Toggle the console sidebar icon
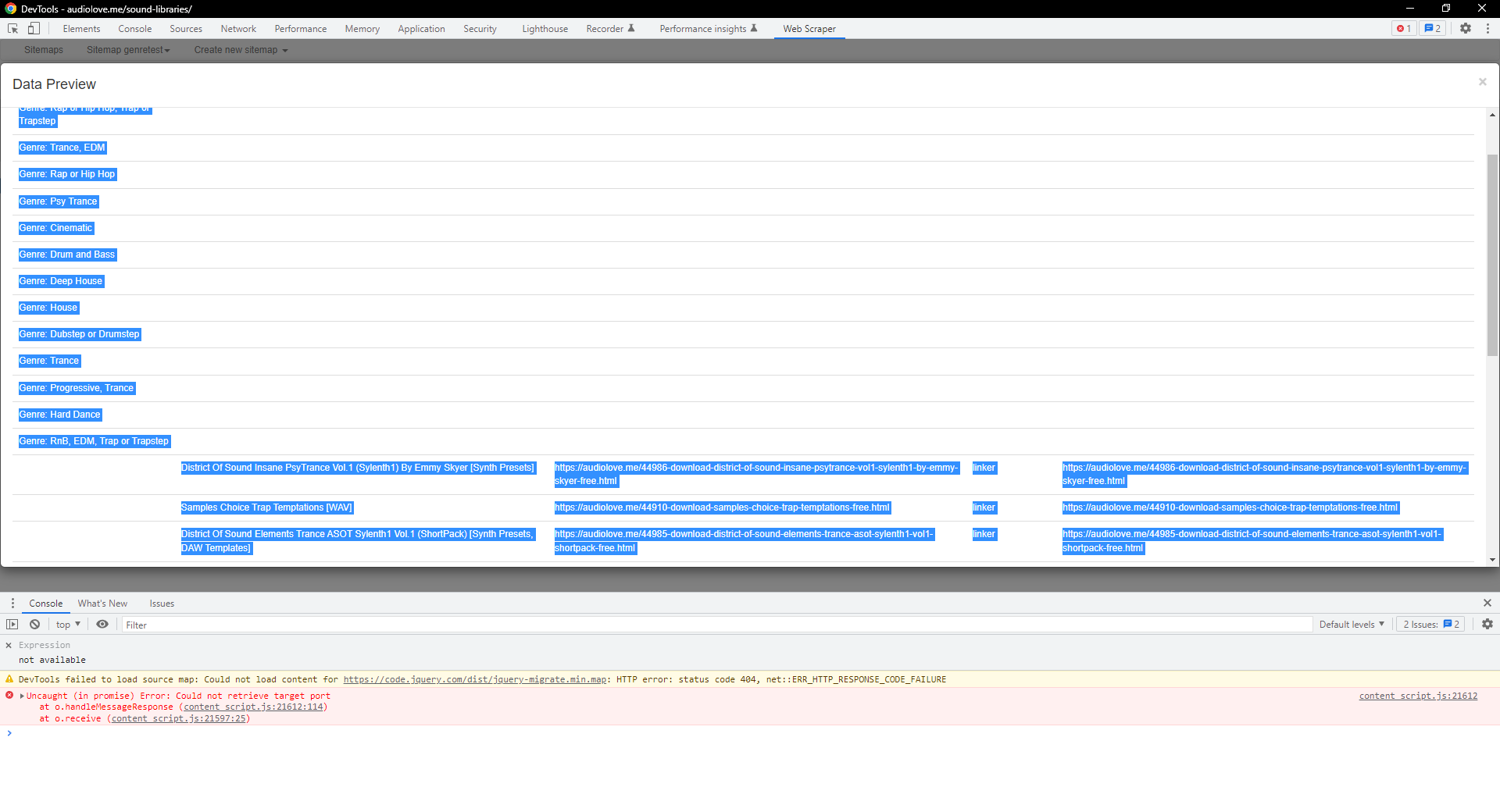The height and width of the screenshot is (812, 1500). 12,625
